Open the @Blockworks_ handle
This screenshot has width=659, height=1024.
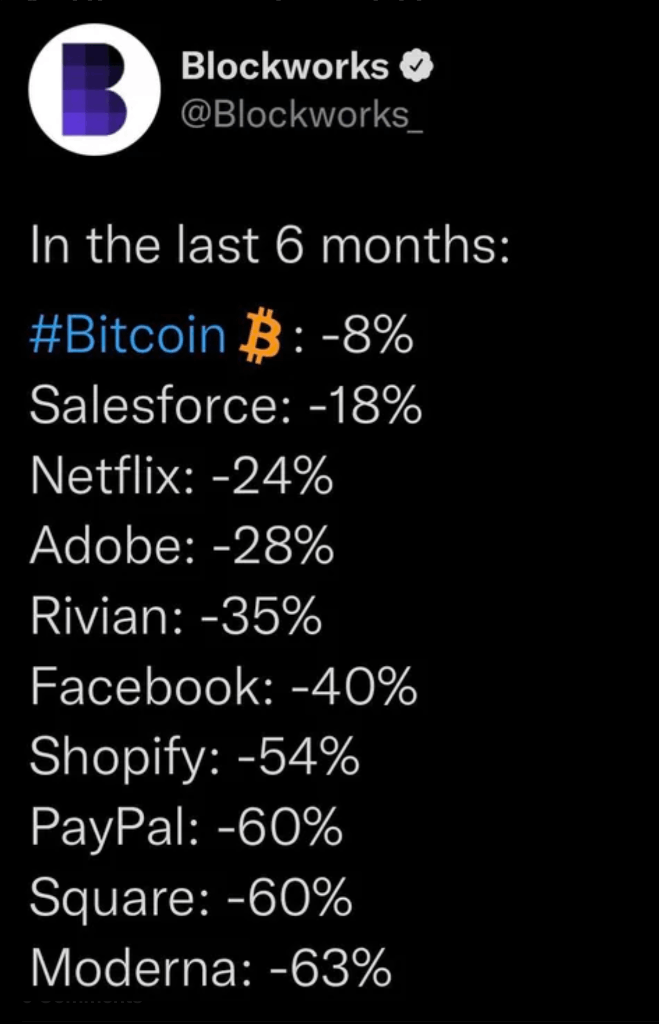pyautogui.click(x=302, y=115)
